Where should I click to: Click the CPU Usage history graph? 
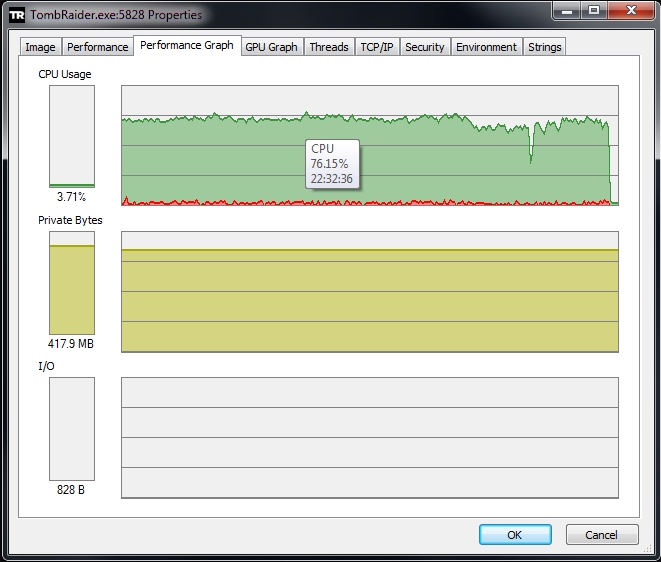pyautogui.click(x=370, y=145)
